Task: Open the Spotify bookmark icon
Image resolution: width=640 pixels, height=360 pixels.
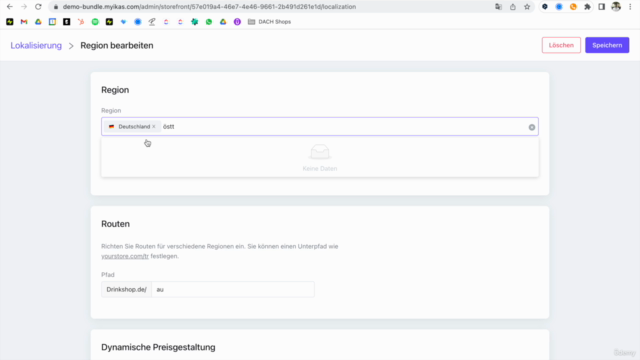Action: click(x=95, y=22)
